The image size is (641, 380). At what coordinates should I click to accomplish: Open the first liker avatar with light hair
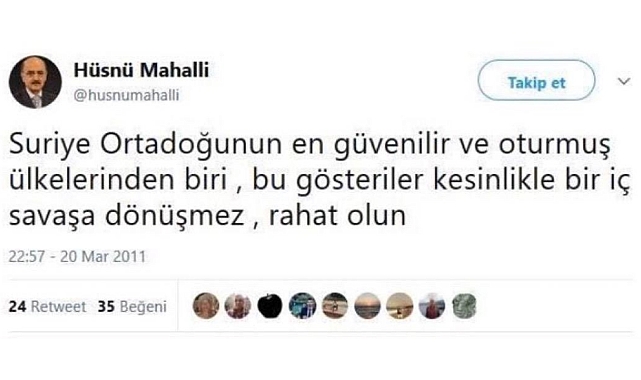tap(206, 306)
